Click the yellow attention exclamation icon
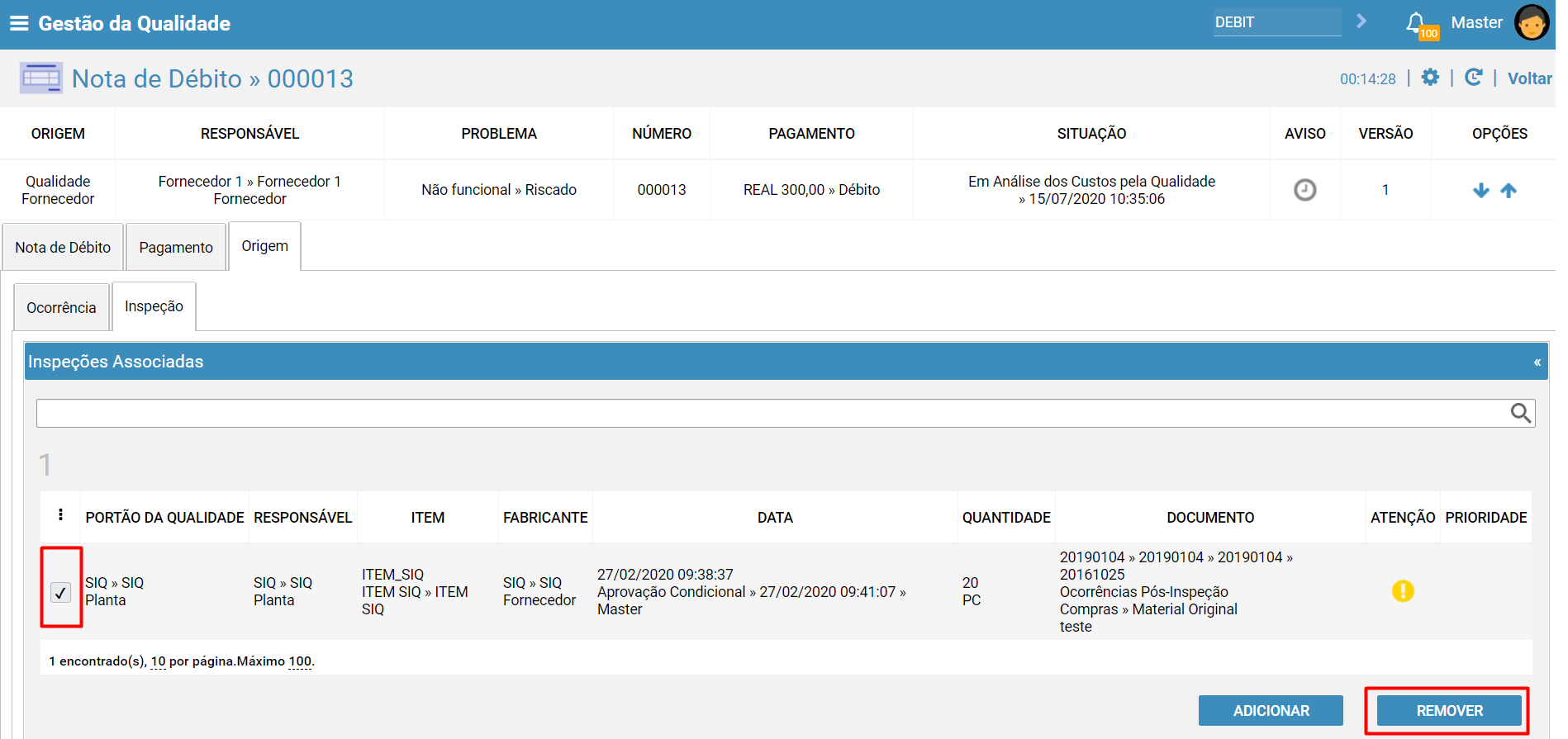Viewport: 1568px width, 739px height. pos(1403,591)
